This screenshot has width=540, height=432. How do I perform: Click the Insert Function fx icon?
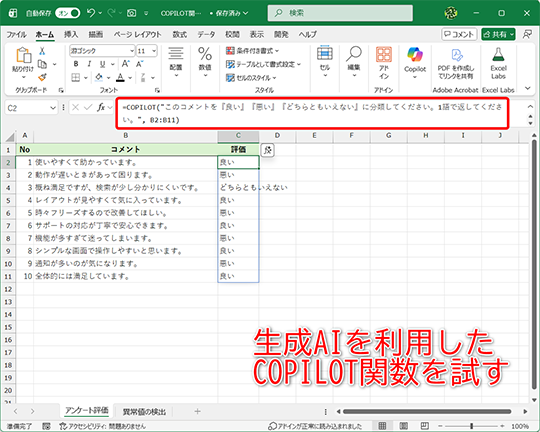click(101, 108)
